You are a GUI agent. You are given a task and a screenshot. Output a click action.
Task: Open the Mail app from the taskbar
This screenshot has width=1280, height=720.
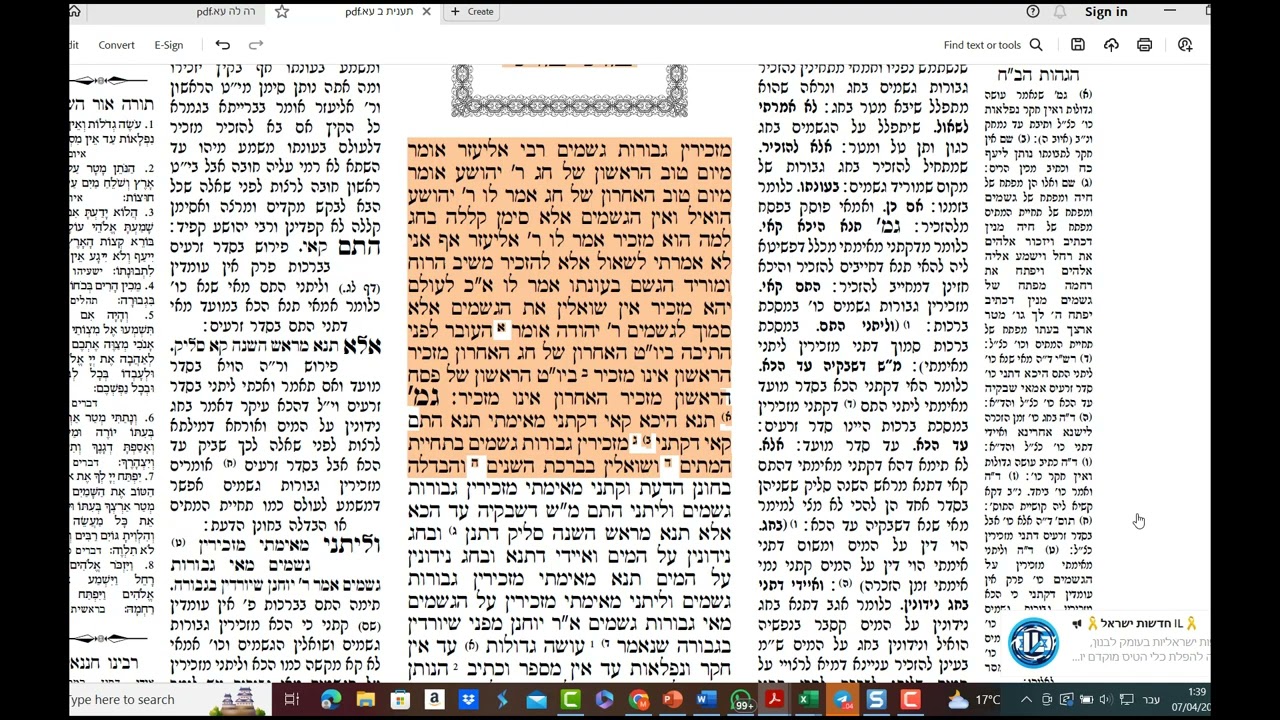coord(536,700)
